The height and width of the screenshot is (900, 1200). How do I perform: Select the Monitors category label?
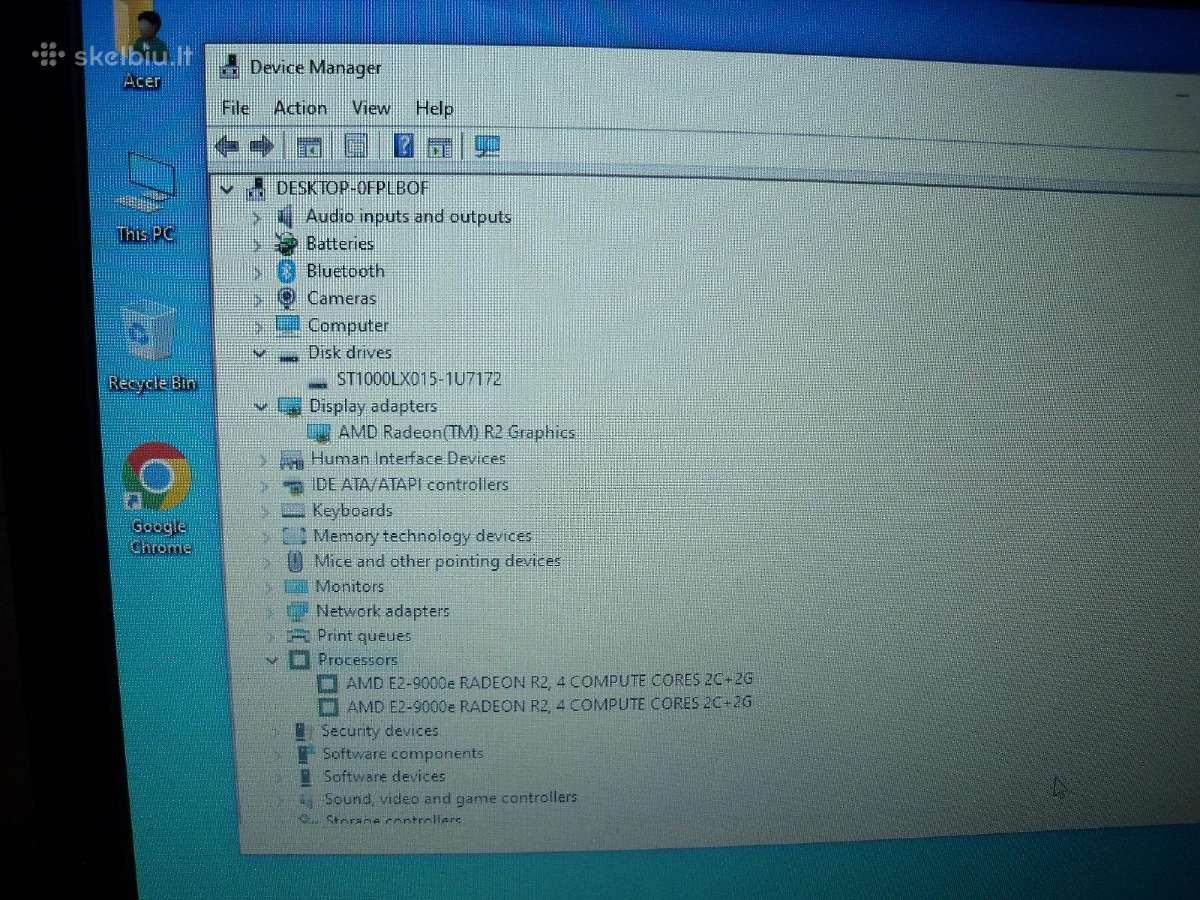coord(349,586)
